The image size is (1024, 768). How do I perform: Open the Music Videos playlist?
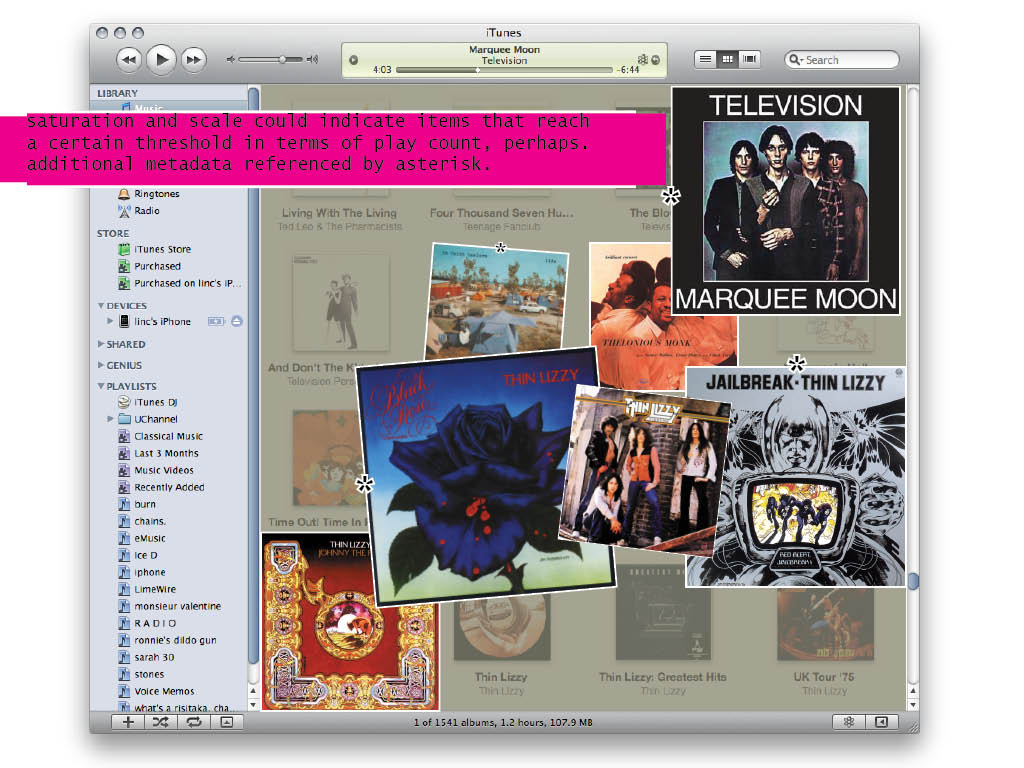[164, 470]
